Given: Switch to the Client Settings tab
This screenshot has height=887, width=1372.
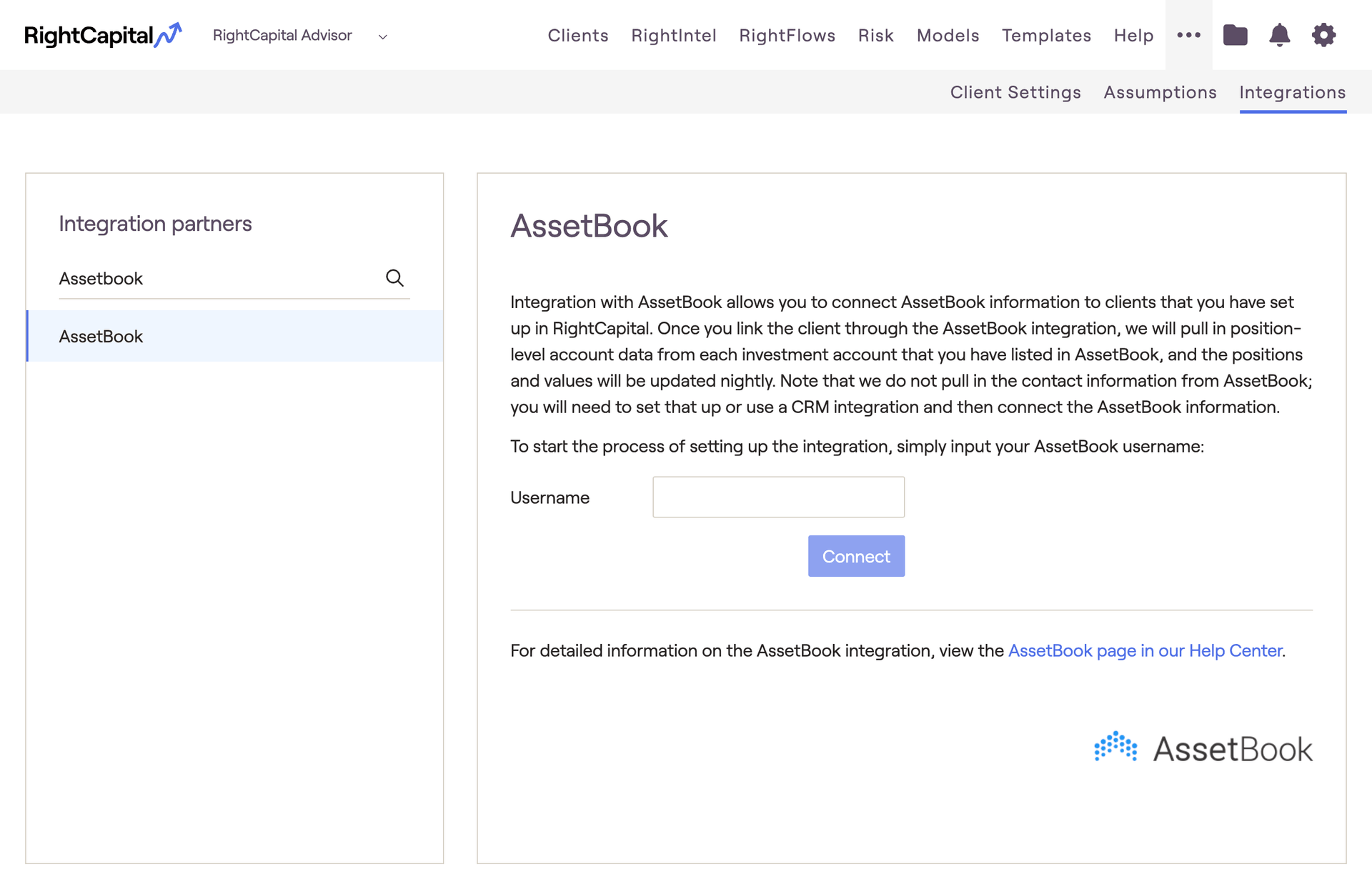Looking at the screenshot, I should point(1015,92).
